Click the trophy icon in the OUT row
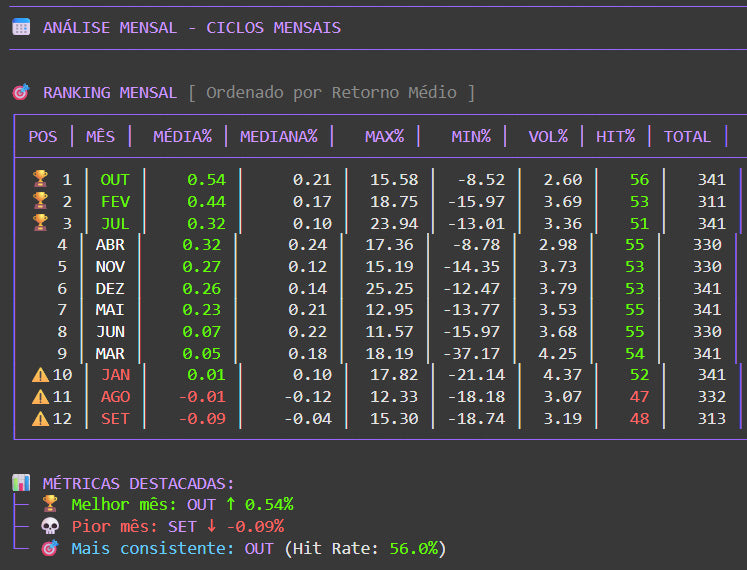747x570 pixels. tap(40, 180)
